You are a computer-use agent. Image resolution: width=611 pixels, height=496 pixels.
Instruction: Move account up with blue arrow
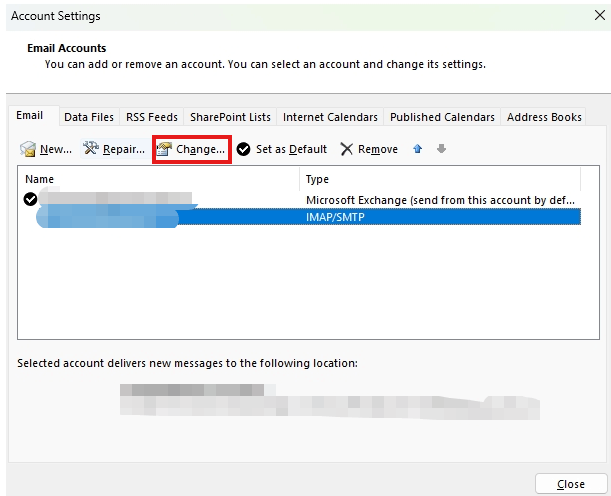click(417, 149)
